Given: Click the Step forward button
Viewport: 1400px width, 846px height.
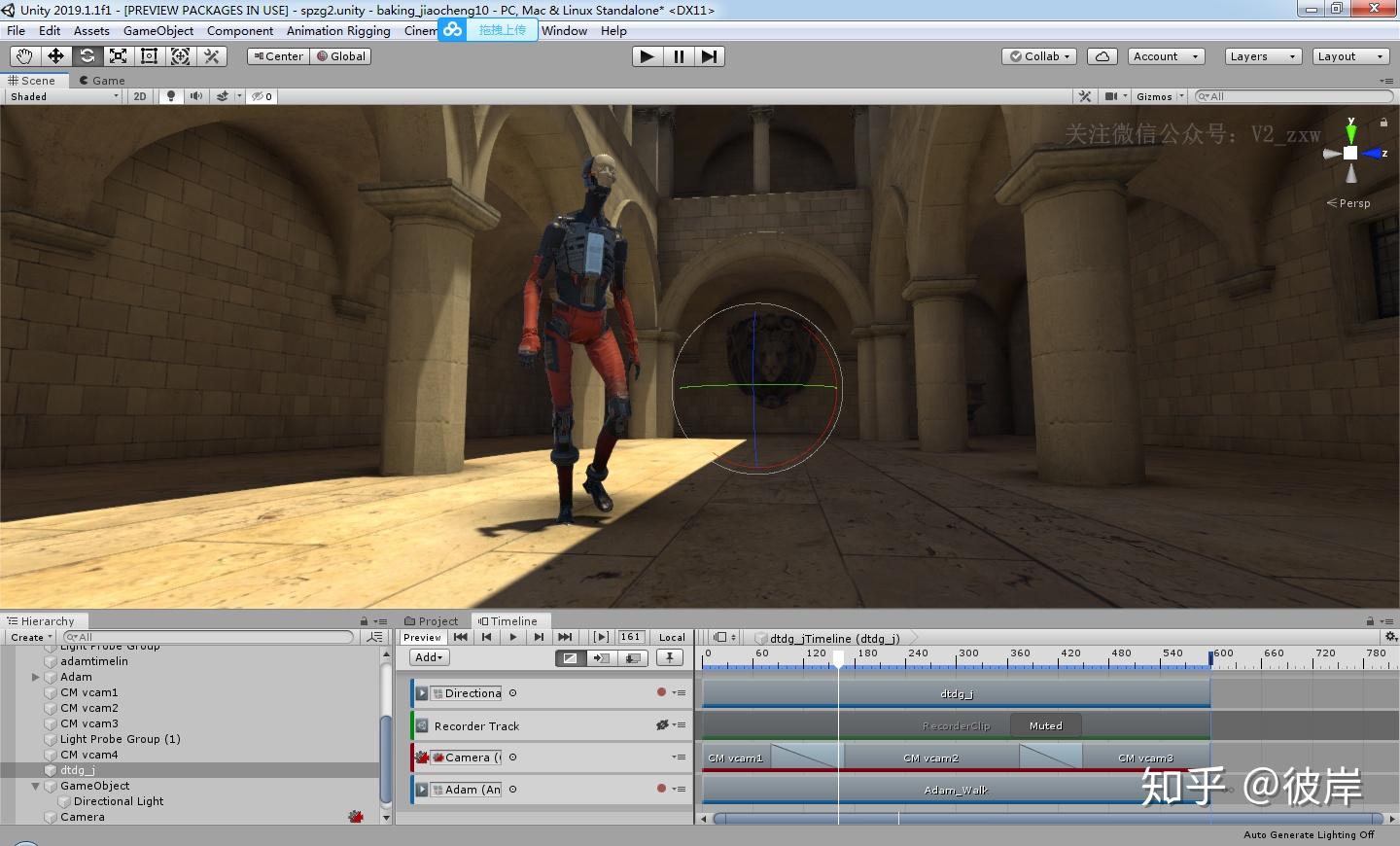Looking at the screenshot, I should 710,56.
